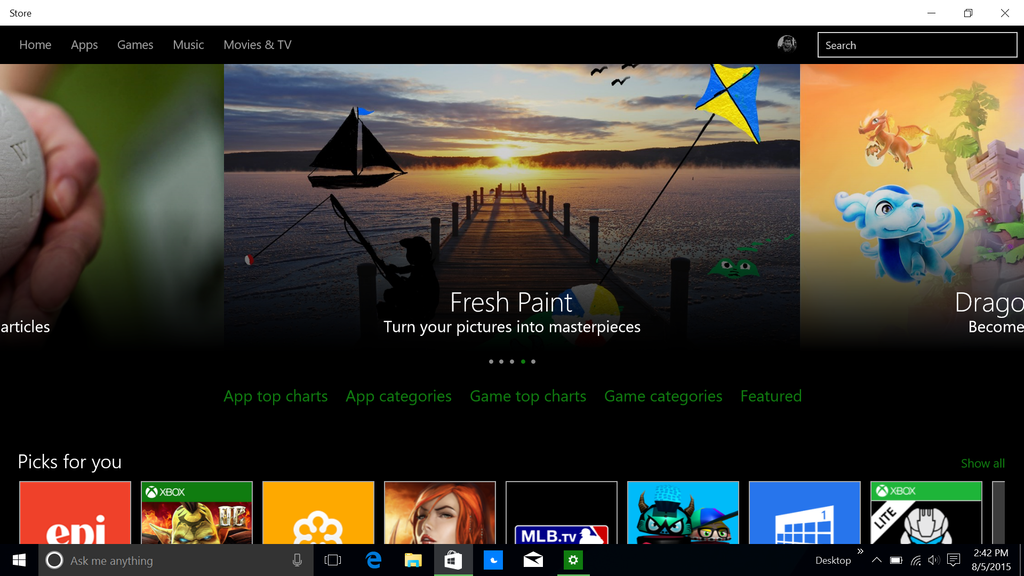Open the Movies & TV menu item
This screenshot has width=1024, height=576.
(x=257, y=44)
